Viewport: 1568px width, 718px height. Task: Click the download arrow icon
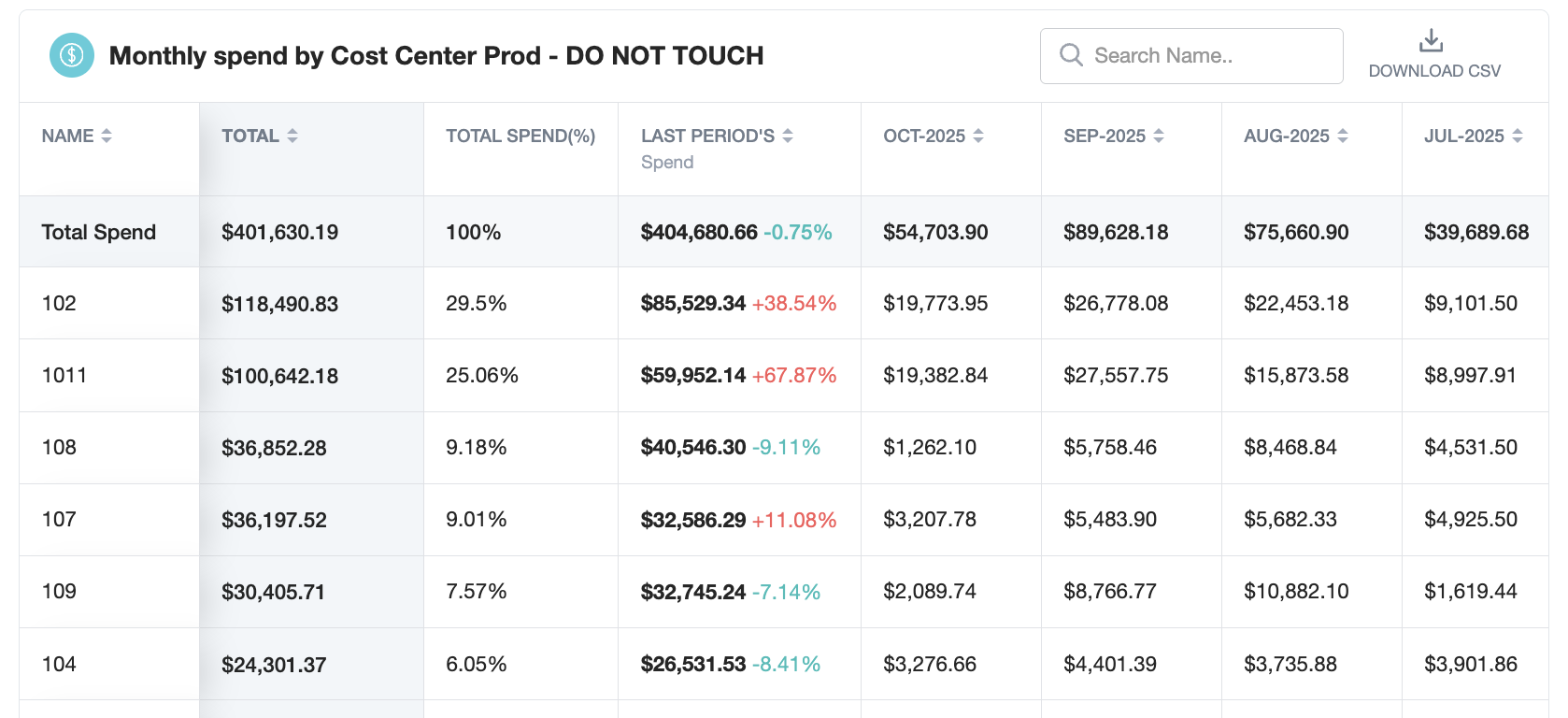(1431, 40)
